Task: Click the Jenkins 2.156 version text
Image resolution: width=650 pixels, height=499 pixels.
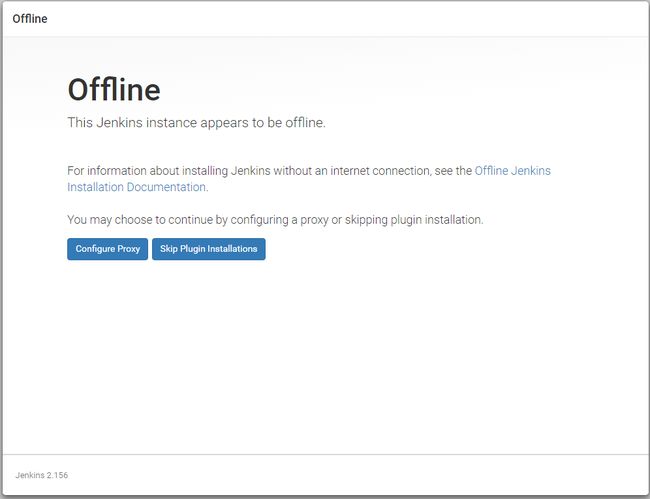Action: pos(41,475)
